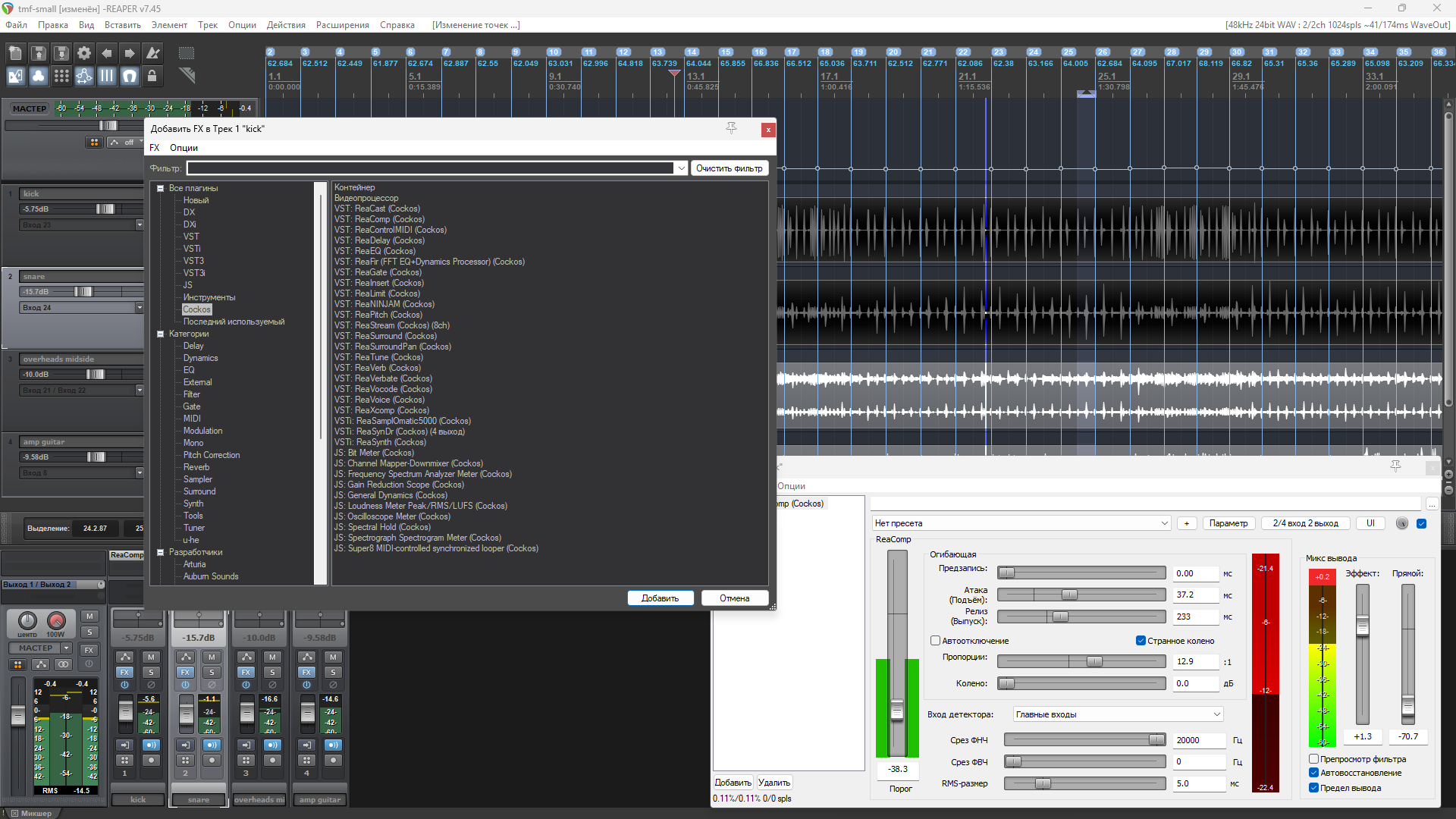Screen dimensions: 1456x819
Task: Click the Open project floppy icon
Action: [x=39, y=53]
